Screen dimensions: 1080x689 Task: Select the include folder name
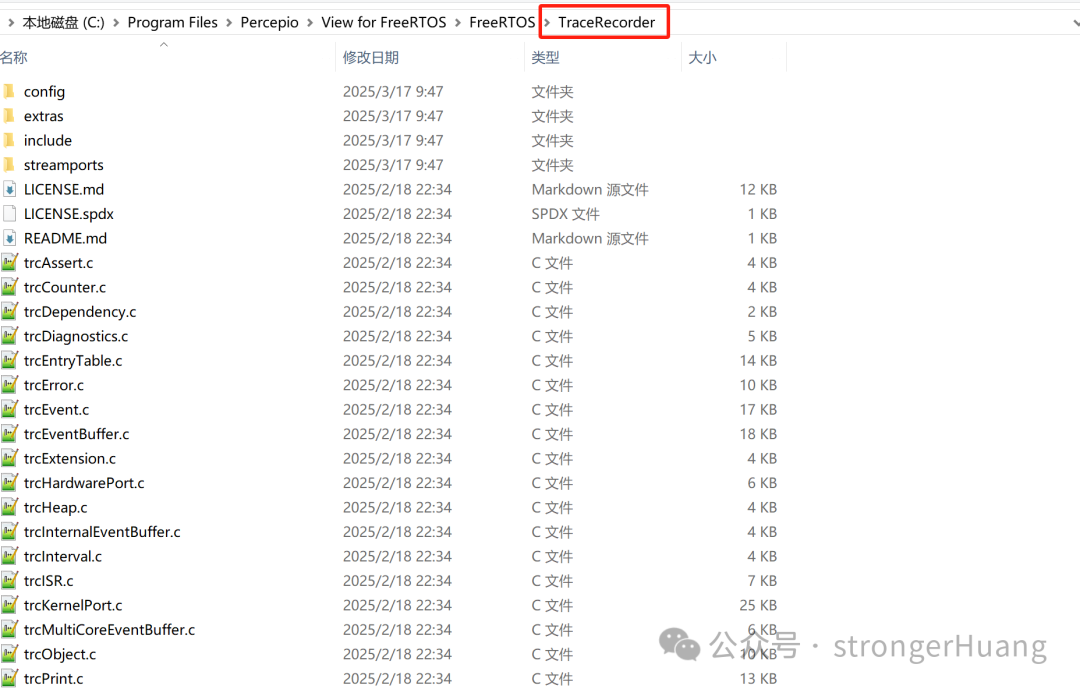tap(48, 141)
